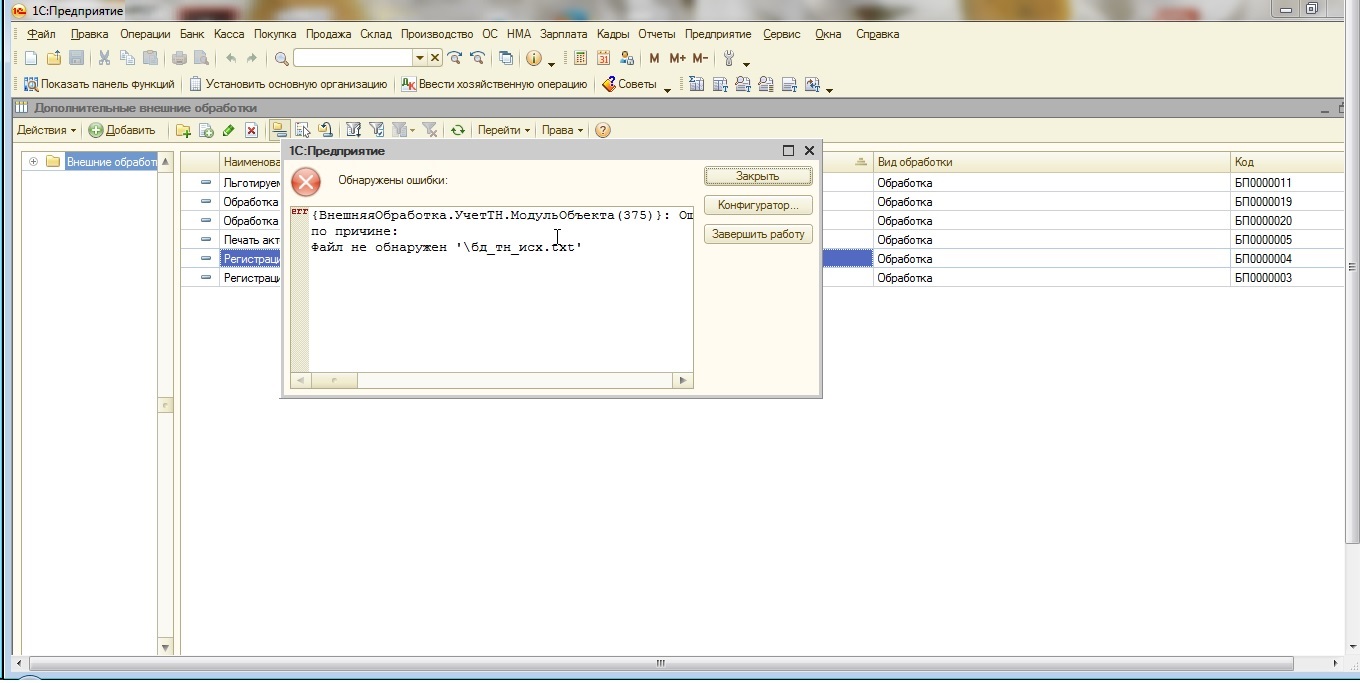Image resolution: width=1360 pixels, height=683 pixels.
Task: Open the Зарплата menu
Action: click(564, 34)
